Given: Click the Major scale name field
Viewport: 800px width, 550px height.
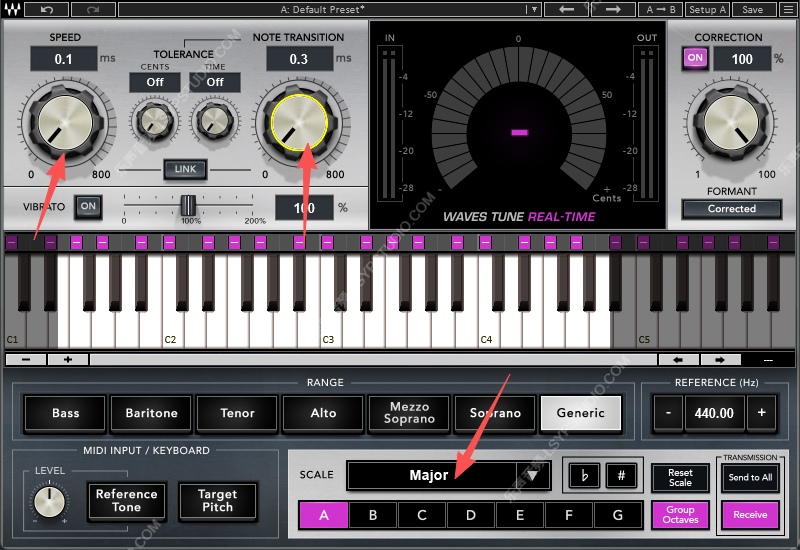Looking at the screenshot, I should pos(431,476).
